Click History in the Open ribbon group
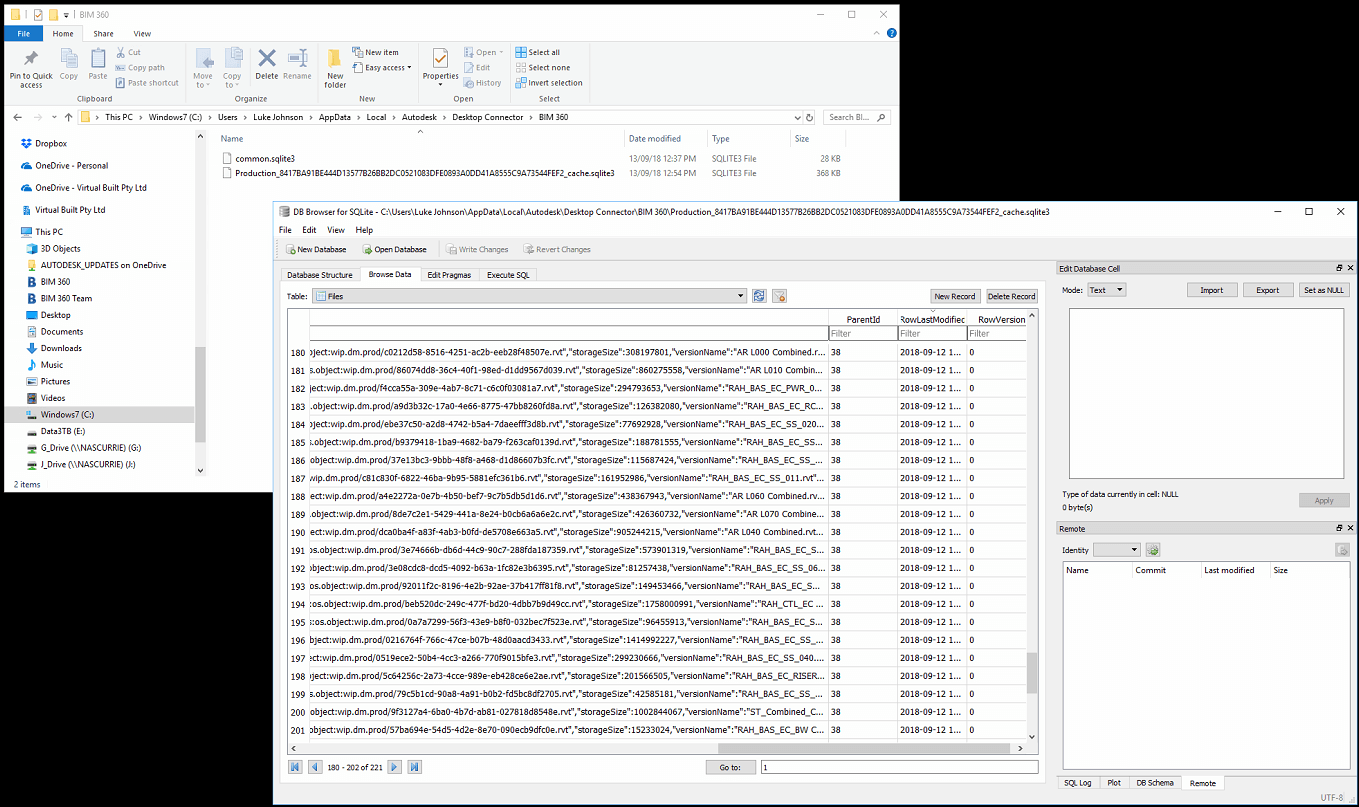 tap(483, 83)
